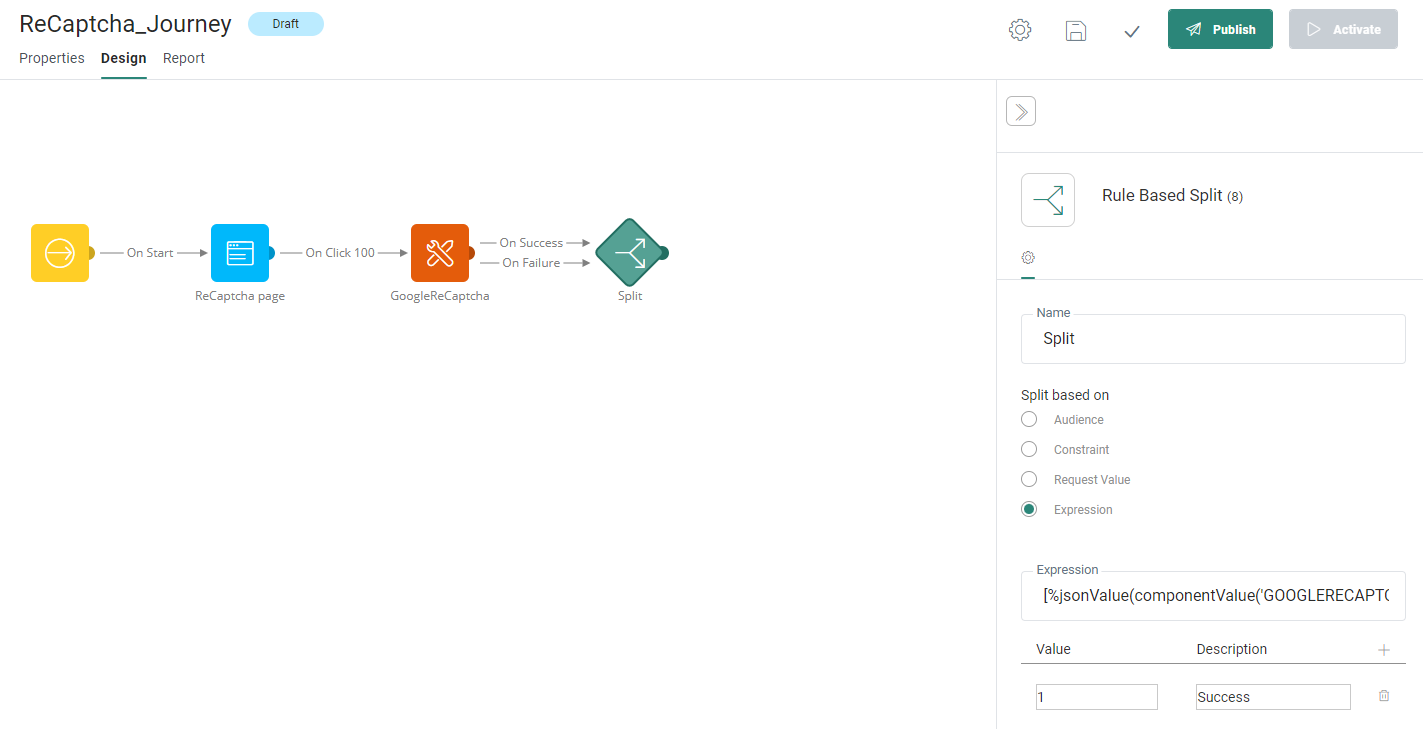Select the green Split diamond node
Viewport: 1423px width, 729px height.
click(630, 253)
